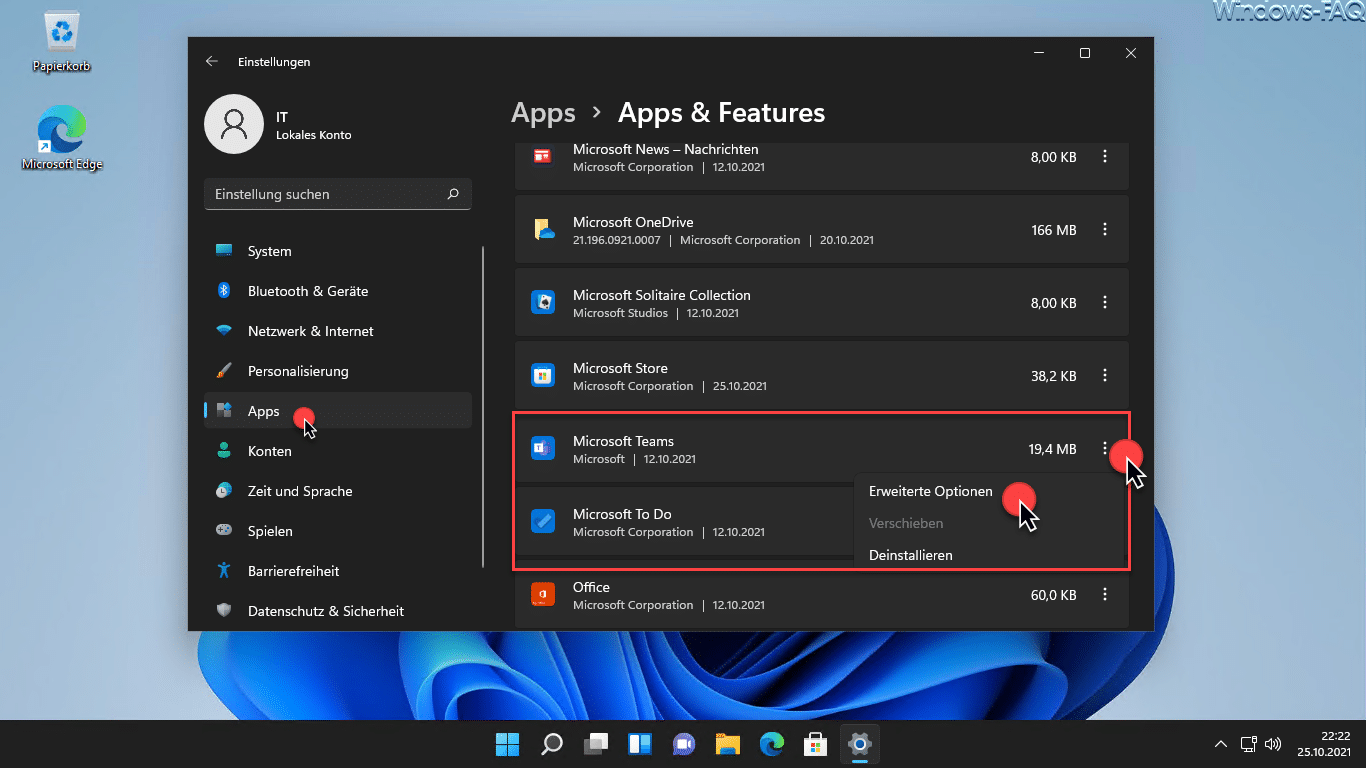
Task: Click the sidebar navigation scrollbar
Action: [483, 407]
